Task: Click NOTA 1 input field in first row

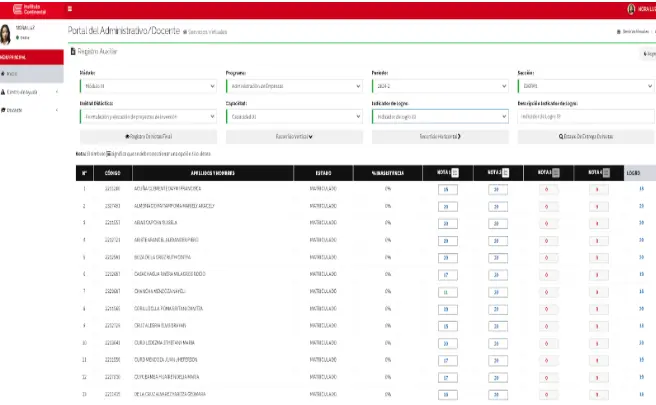Action: point(445,189)
